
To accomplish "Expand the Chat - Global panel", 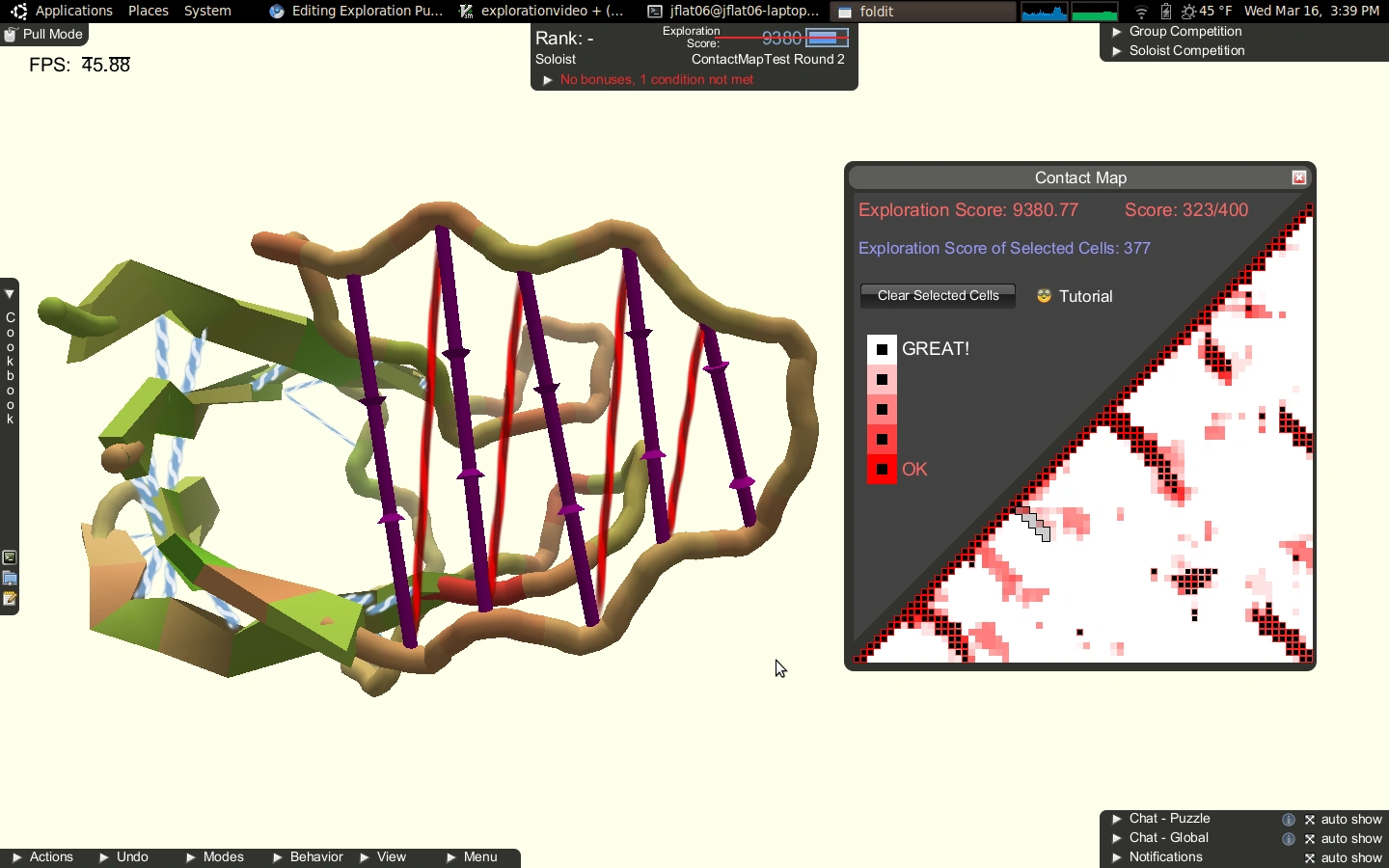I will point(1117,838).
